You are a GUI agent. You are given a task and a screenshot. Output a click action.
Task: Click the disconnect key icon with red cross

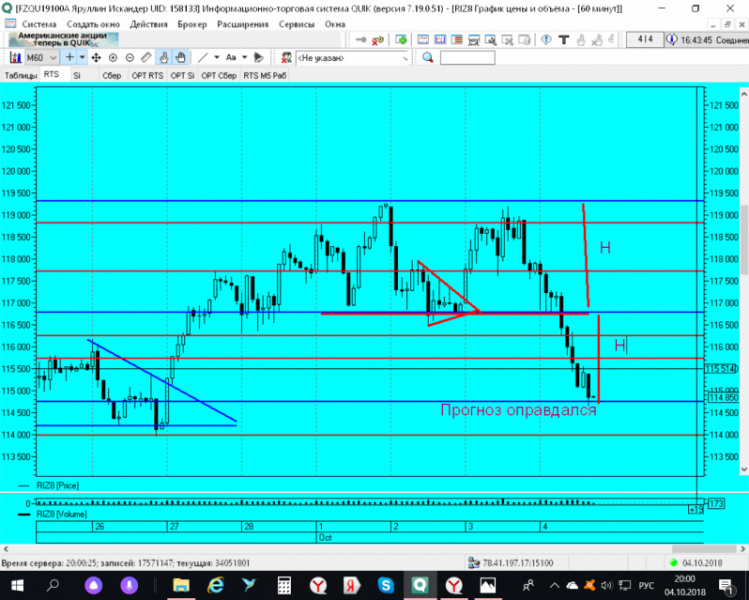click(x=378, y=40)
